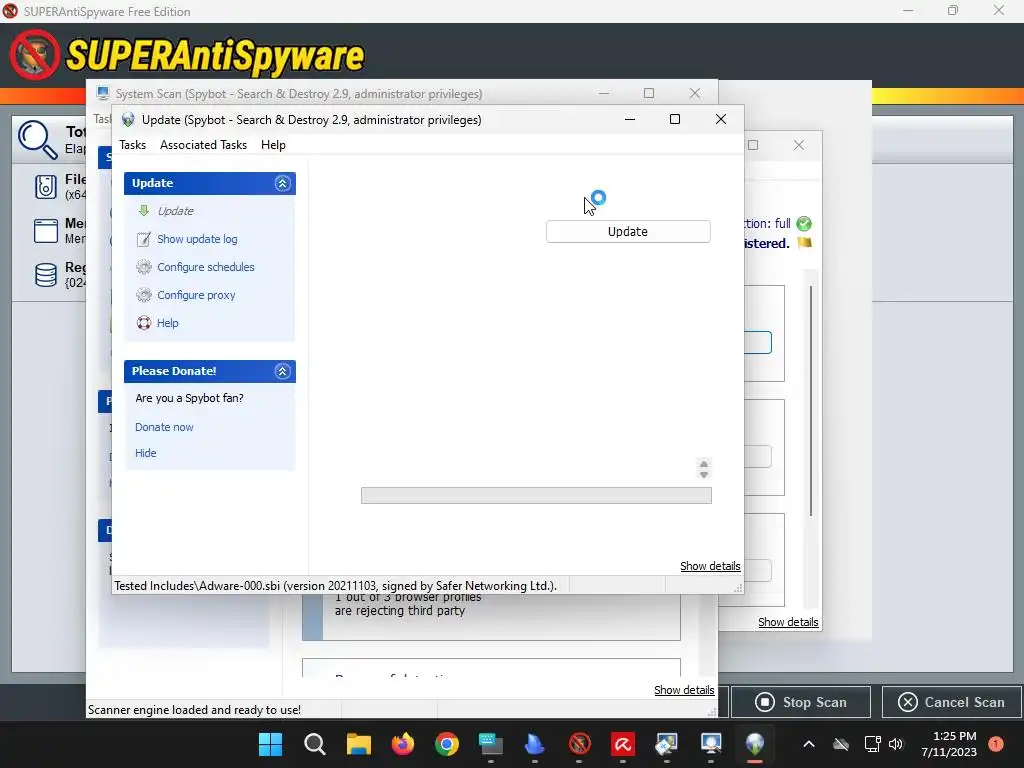This screenshot has height=768, width=1024.
Task: Click Configure proxy link
Action: point(196,295)
